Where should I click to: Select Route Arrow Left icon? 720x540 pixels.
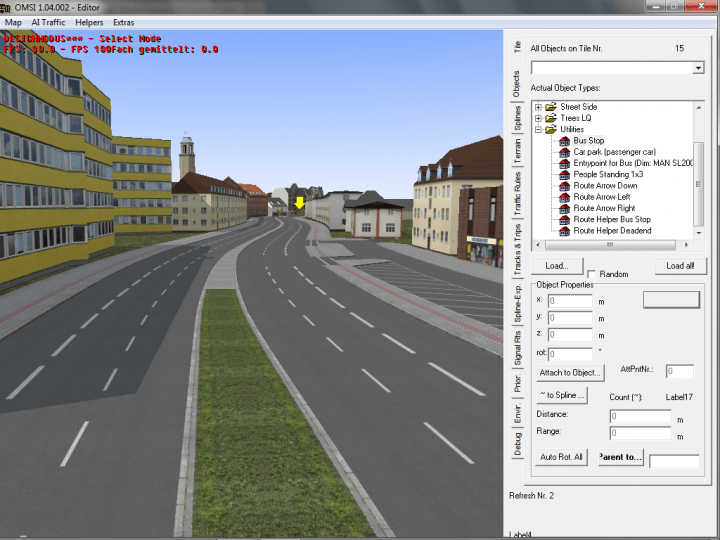pos(564,197)
